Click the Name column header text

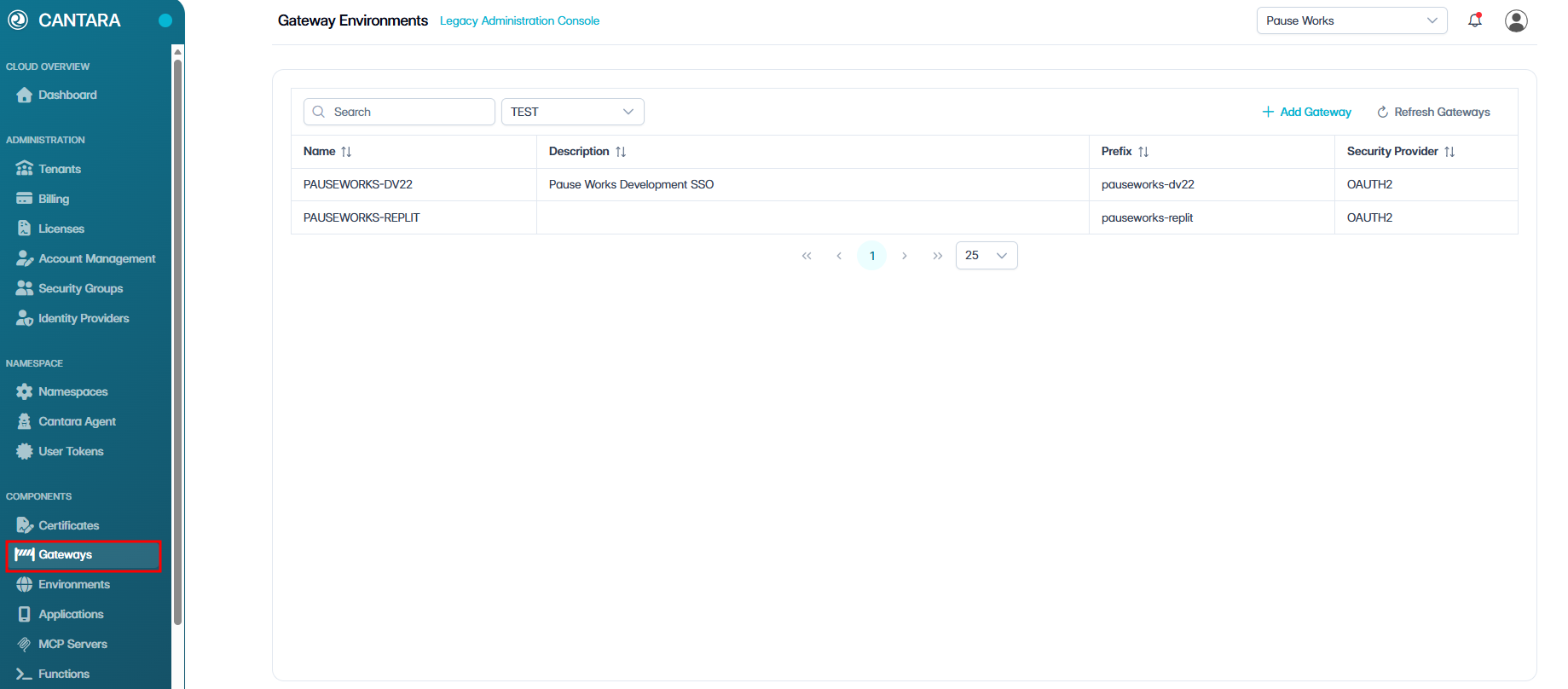point(319,151)
